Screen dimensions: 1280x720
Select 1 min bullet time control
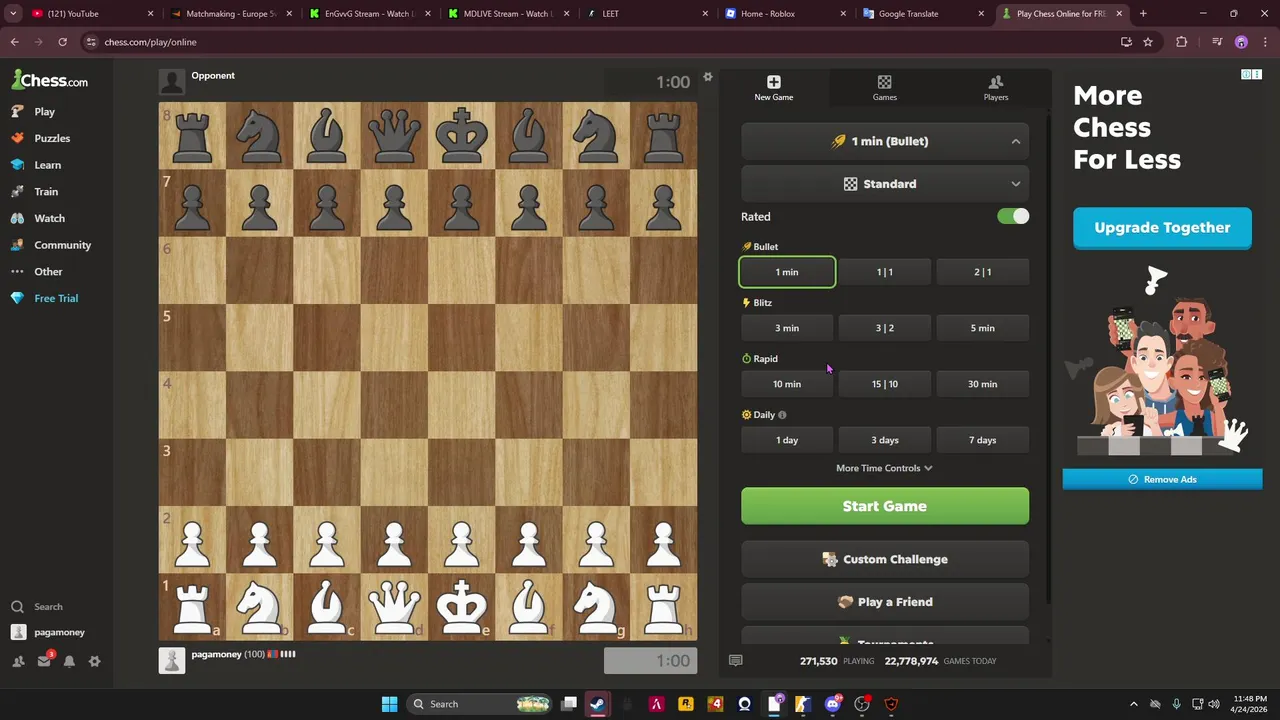click(x=787, y=272)
